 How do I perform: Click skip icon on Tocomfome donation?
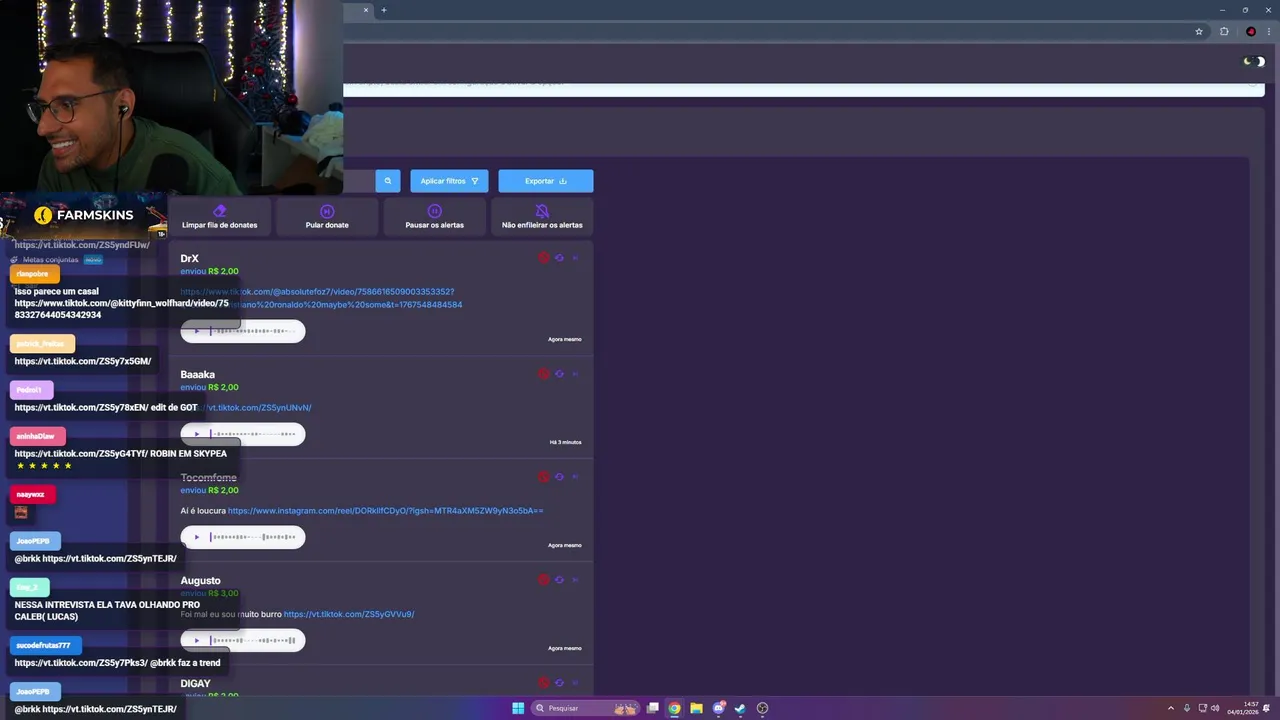pyautogui.click(x=575, y=477)
